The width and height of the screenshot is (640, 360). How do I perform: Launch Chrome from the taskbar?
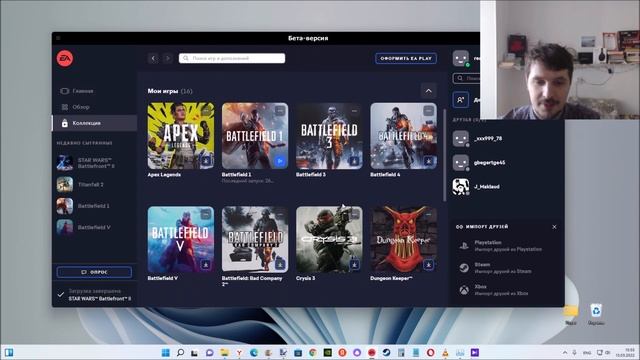point(313,352)
